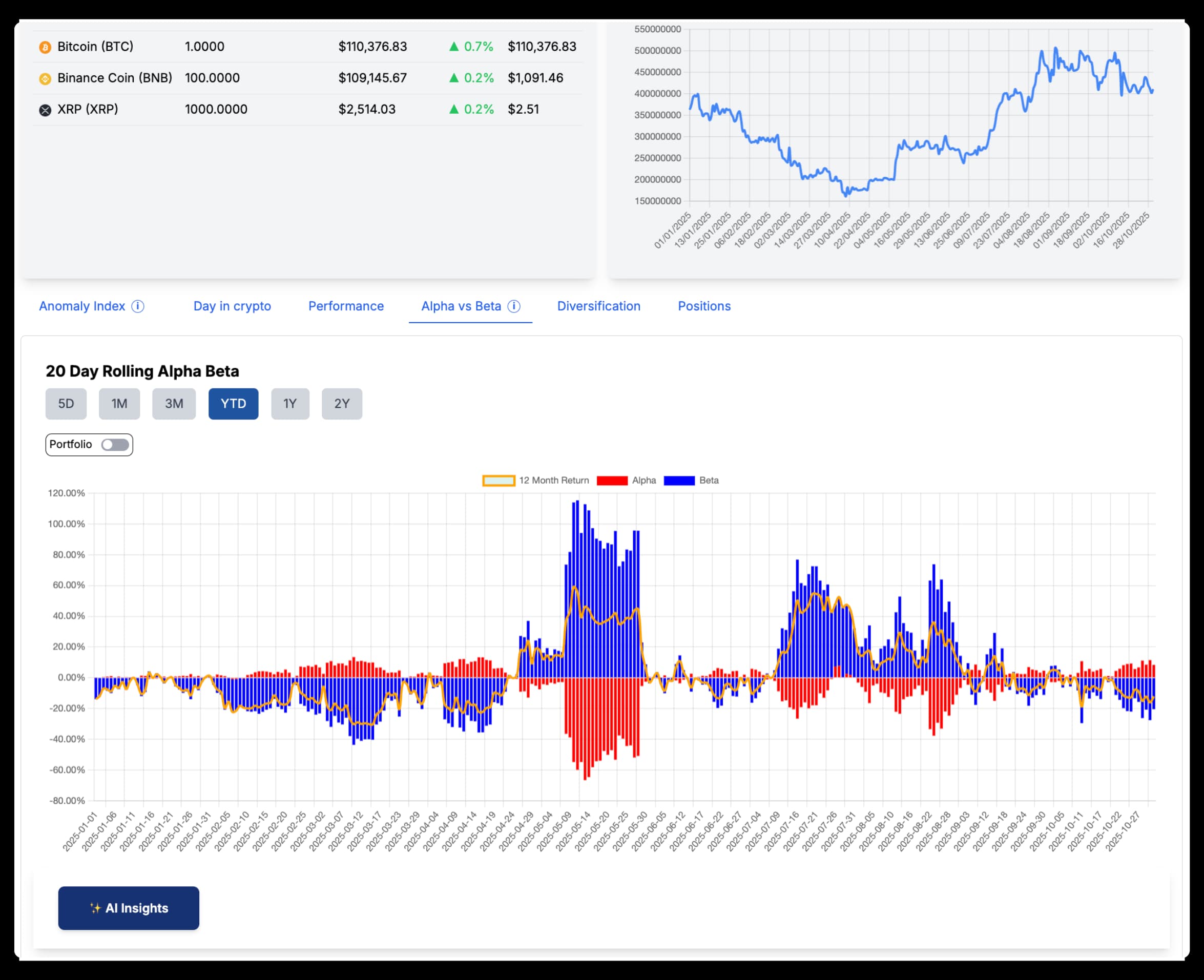Go to the Positions tab
Image resolution: width=1204 pixels, height=980 pixels.
coord(704,306)
